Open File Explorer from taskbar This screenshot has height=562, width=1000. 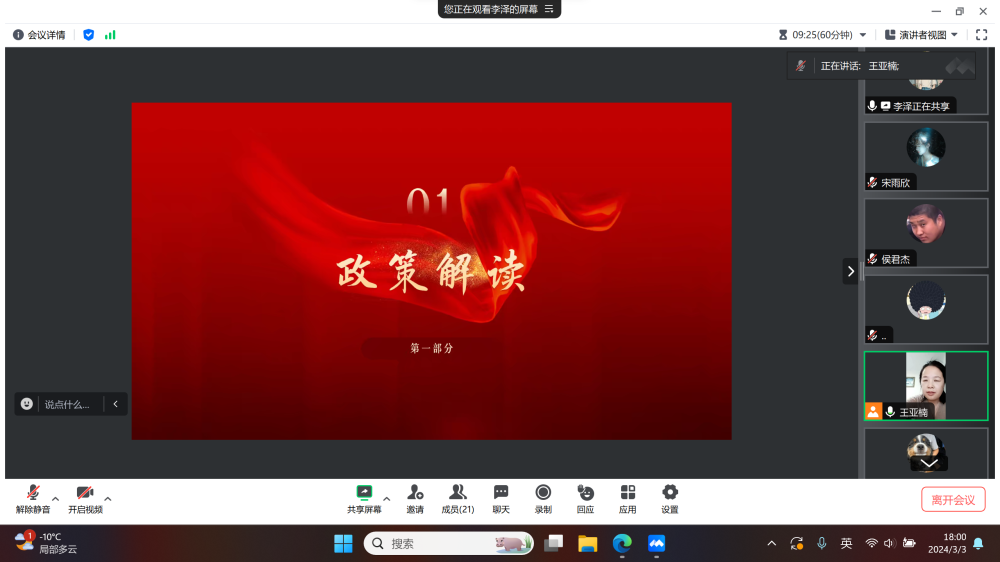click(x=587, y=544)
